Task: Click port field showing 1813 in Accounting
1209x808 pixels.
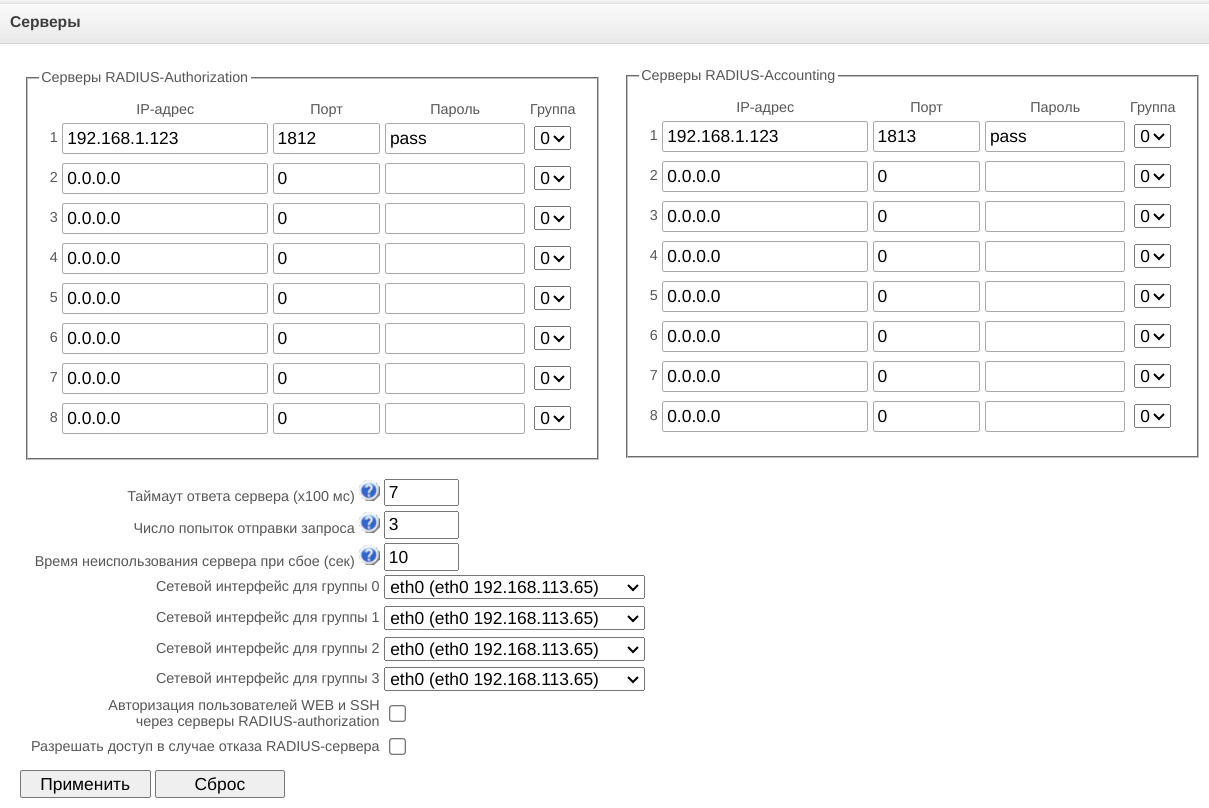Action: click(926, 136)
